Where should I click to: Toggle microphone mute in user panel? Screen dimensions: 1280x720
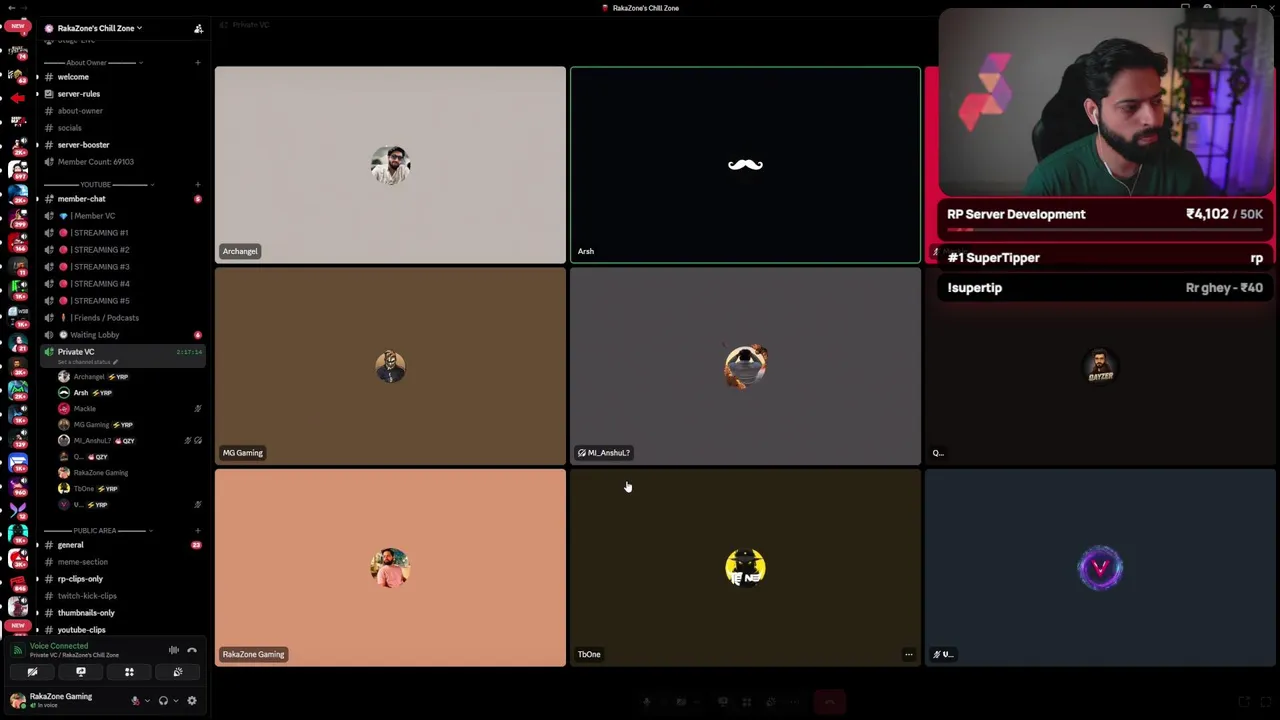135,700
